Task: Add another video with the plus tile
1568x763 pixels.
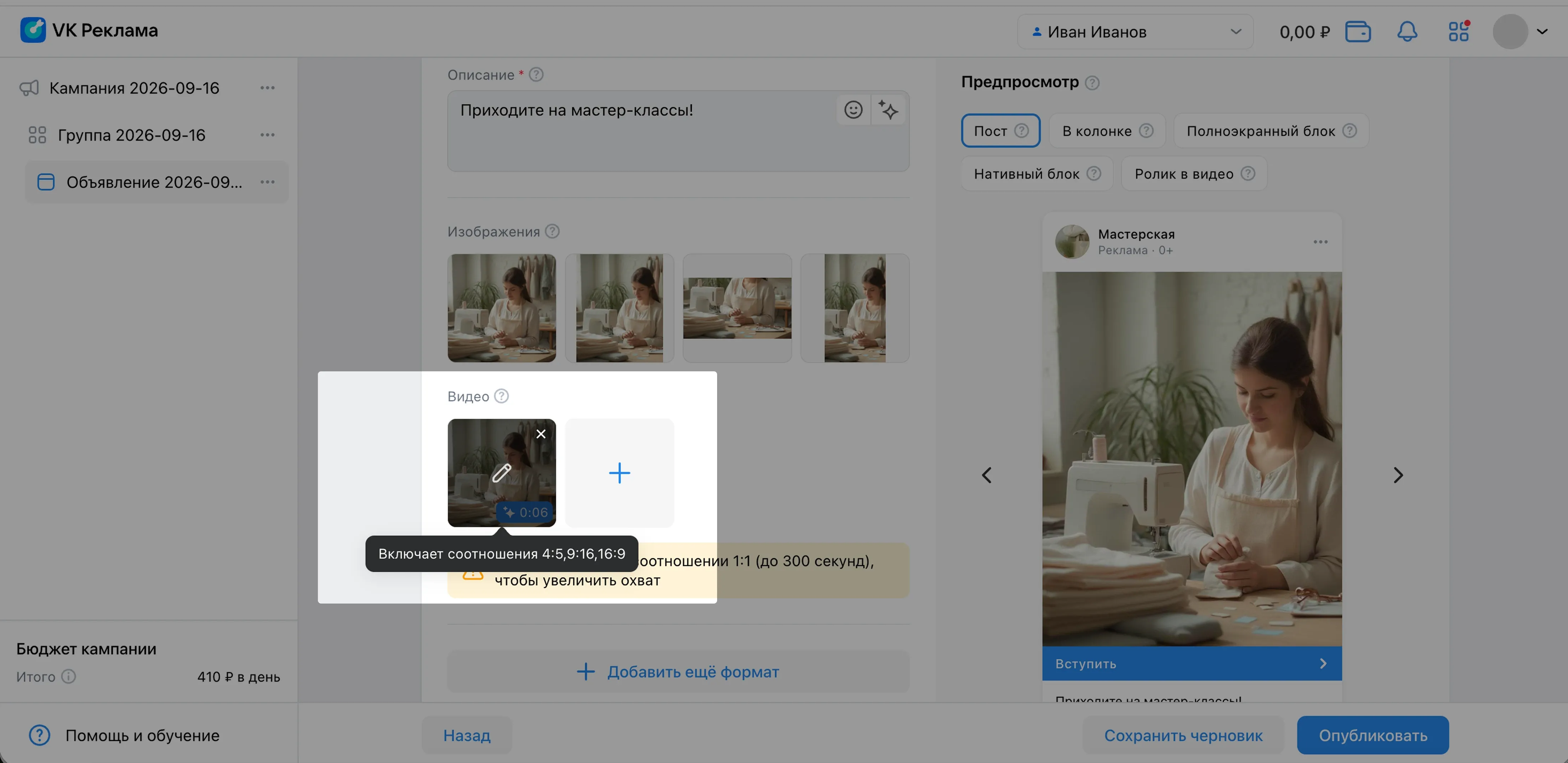Action: (x=619, y=473)
